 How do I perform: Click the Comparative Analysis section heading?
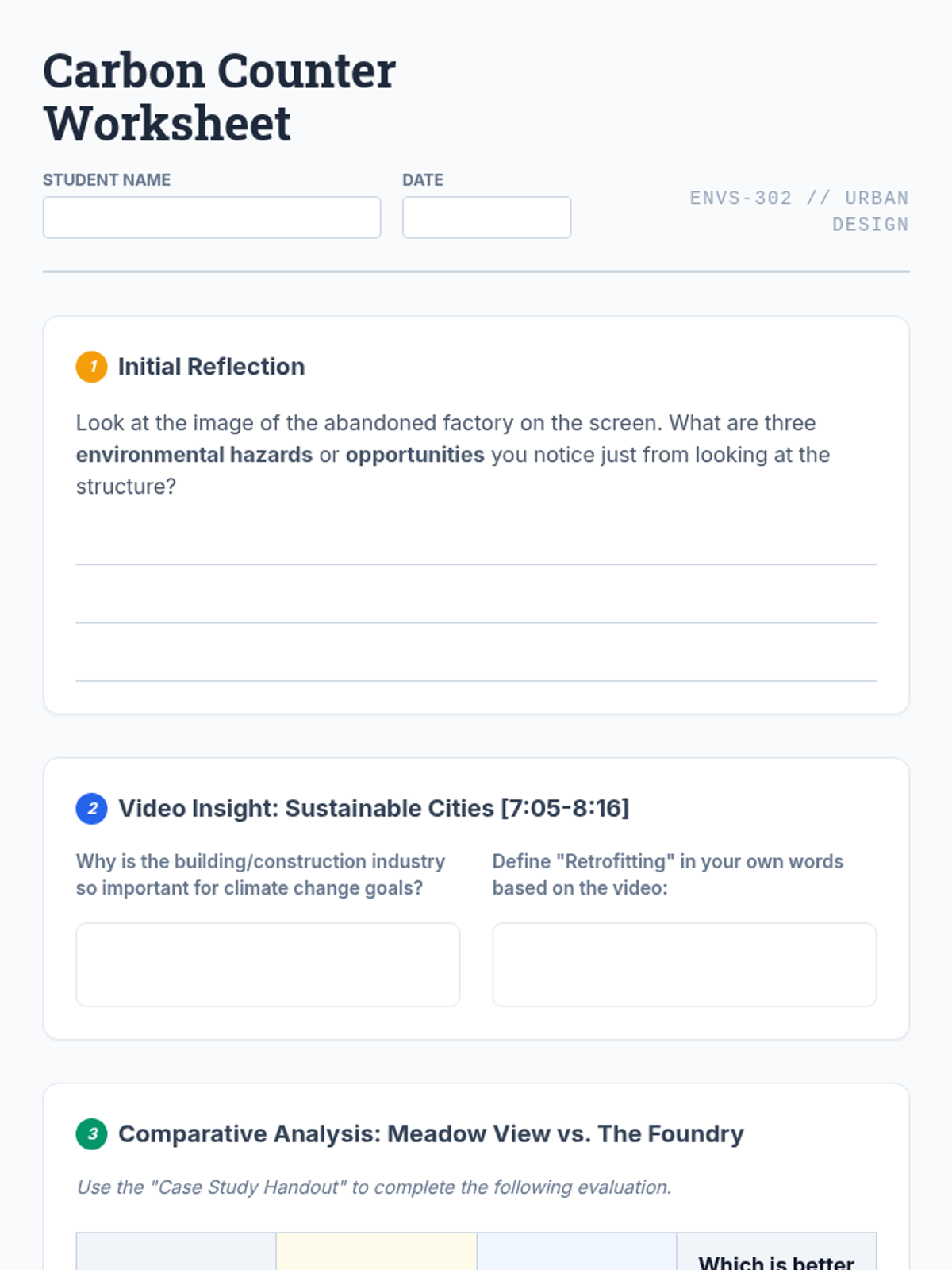pyautogui.click(x=431, y=1133)
